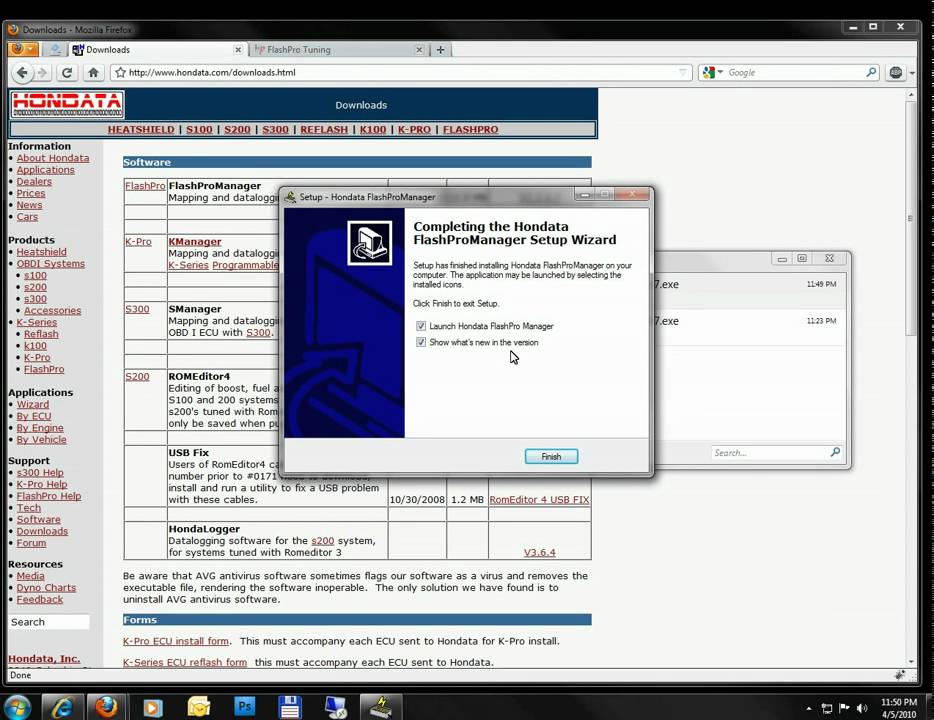Open the Forum sidebar link
934x720 pixels.
pos(31,543)
